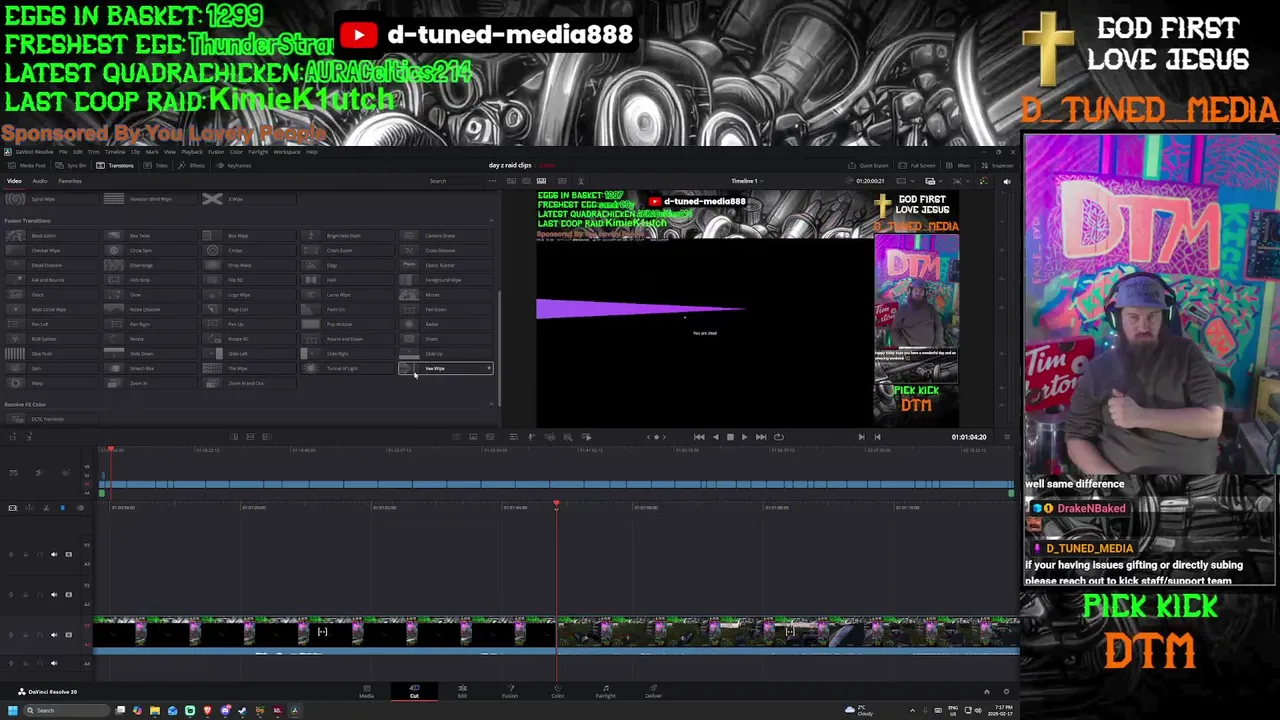Open the Effects library
Image resolution: width=1280 pixels, height=720 pixels.
pyautogui.click(x=191, y=165)
